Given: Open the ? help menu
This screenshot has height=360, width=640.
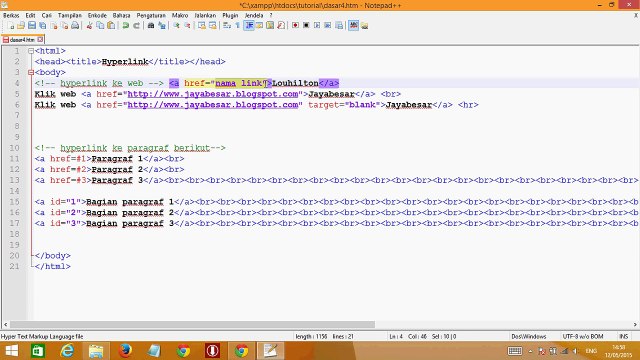Looking at the screenshot, I should click(x=271, y=15).
